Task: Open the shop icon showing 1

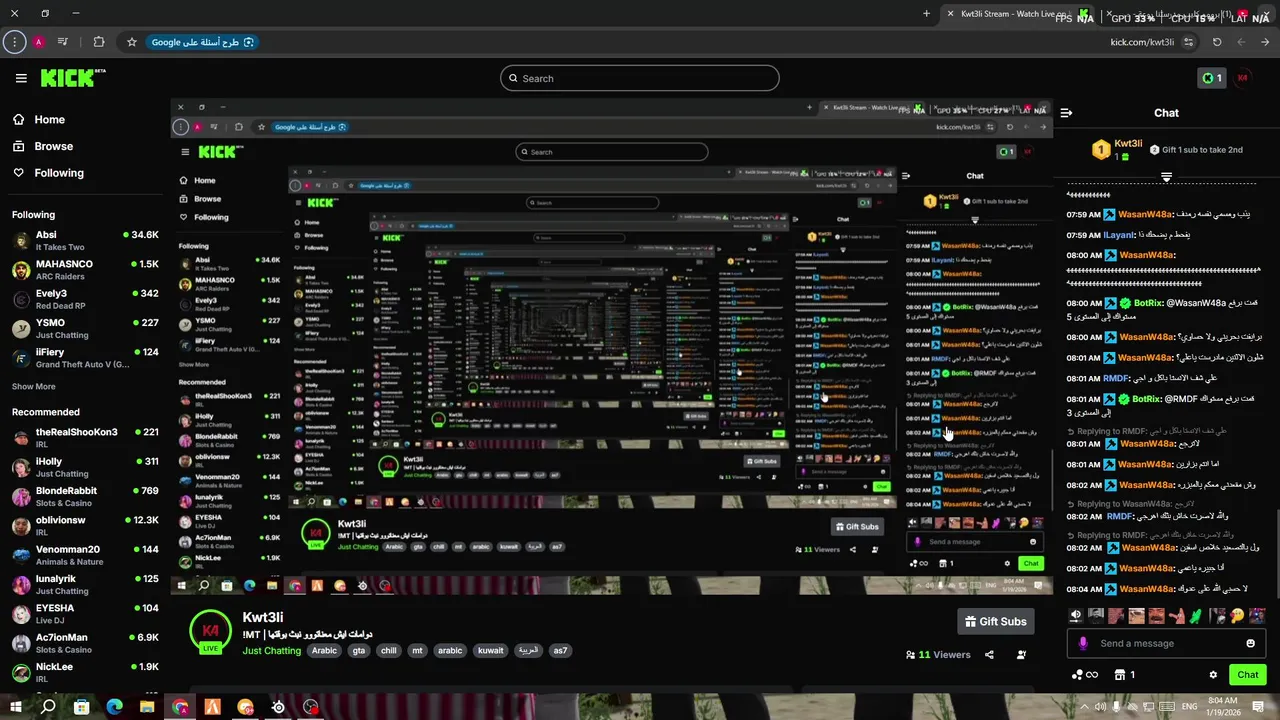Action: [1125, 675]
